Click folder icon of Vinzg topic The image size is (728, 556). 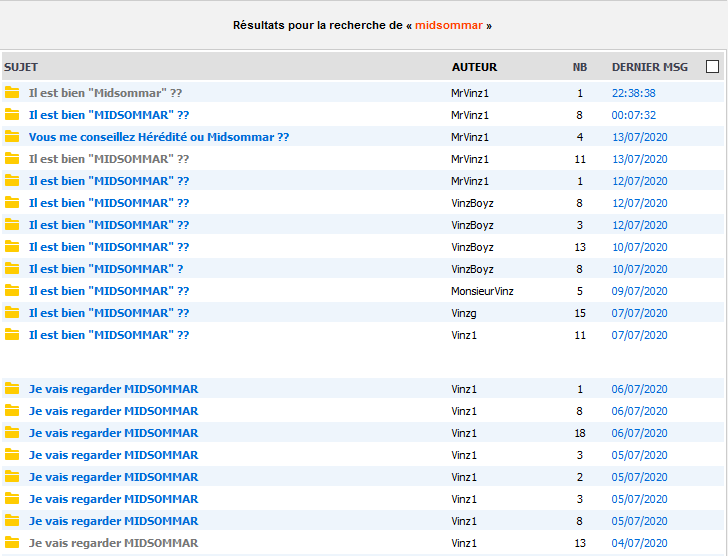12,313
